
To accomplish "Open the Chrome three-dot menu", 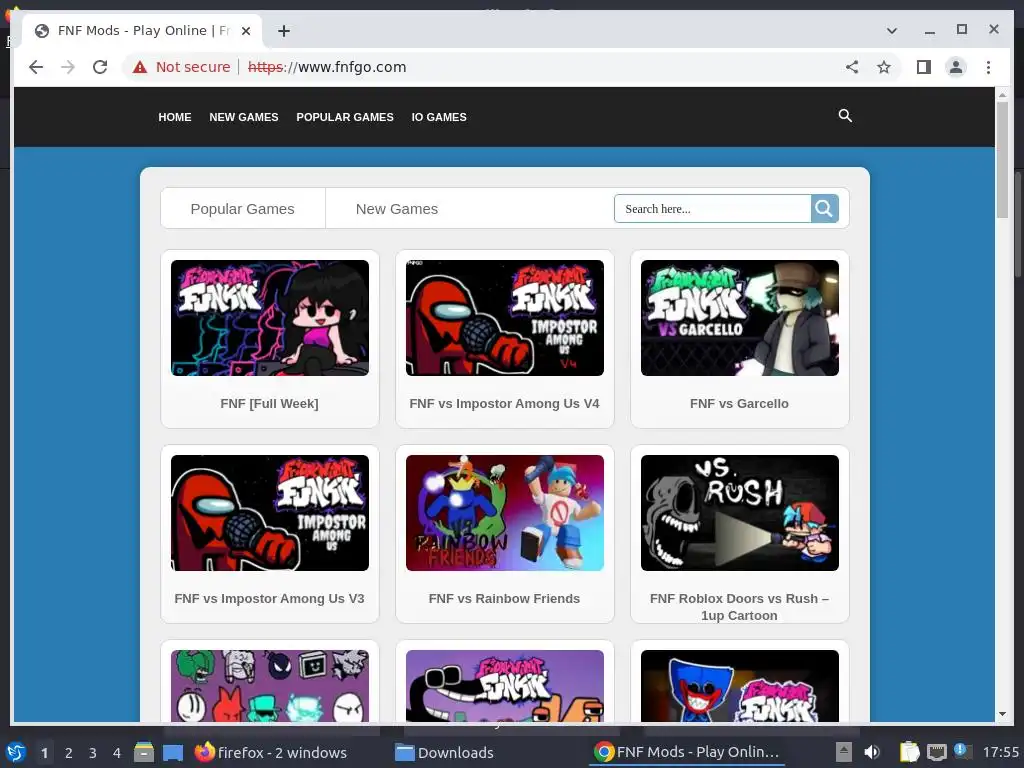I will [x=988, y=67].
